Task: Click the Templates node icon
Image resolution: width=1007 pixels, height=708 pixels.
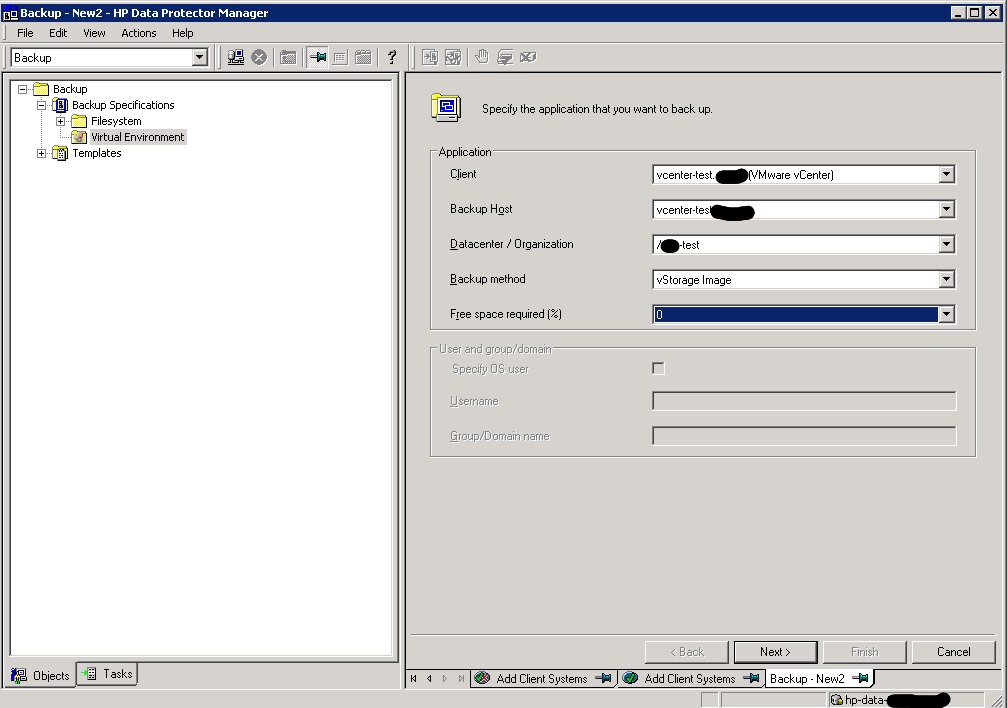Action: (x=60, y=153)
